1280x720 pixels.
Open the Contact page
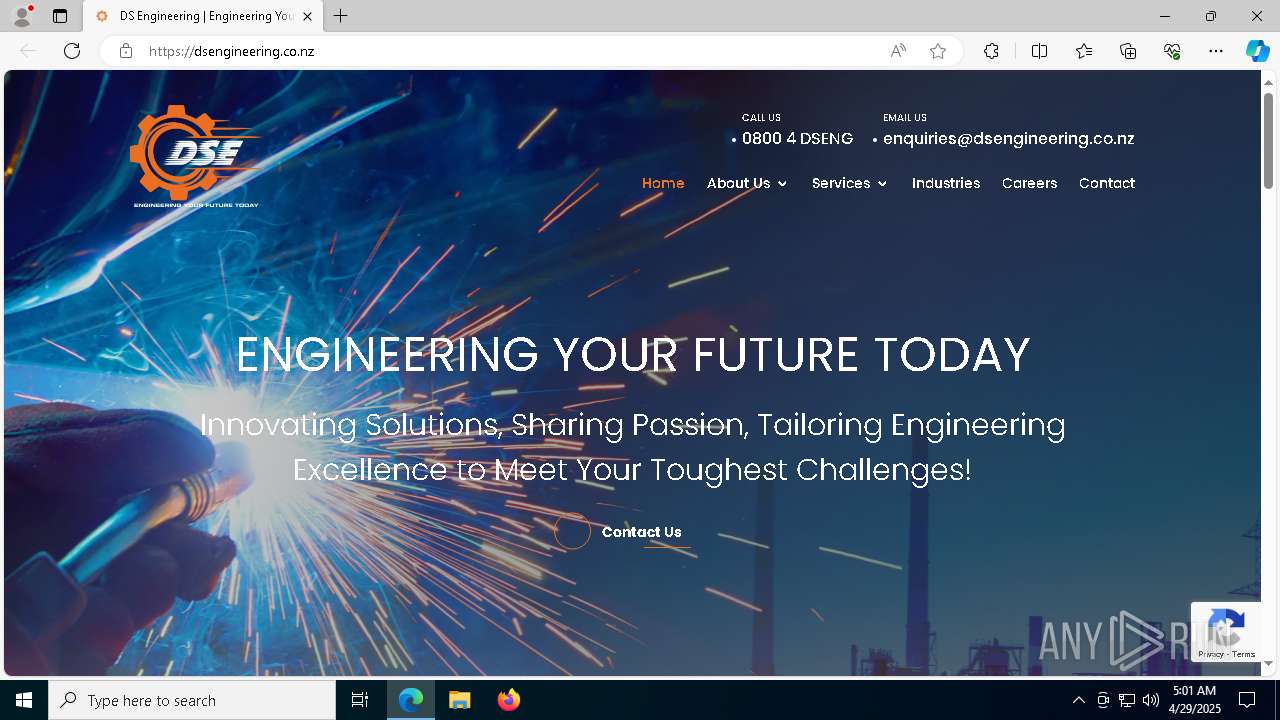pos(1107,183)
